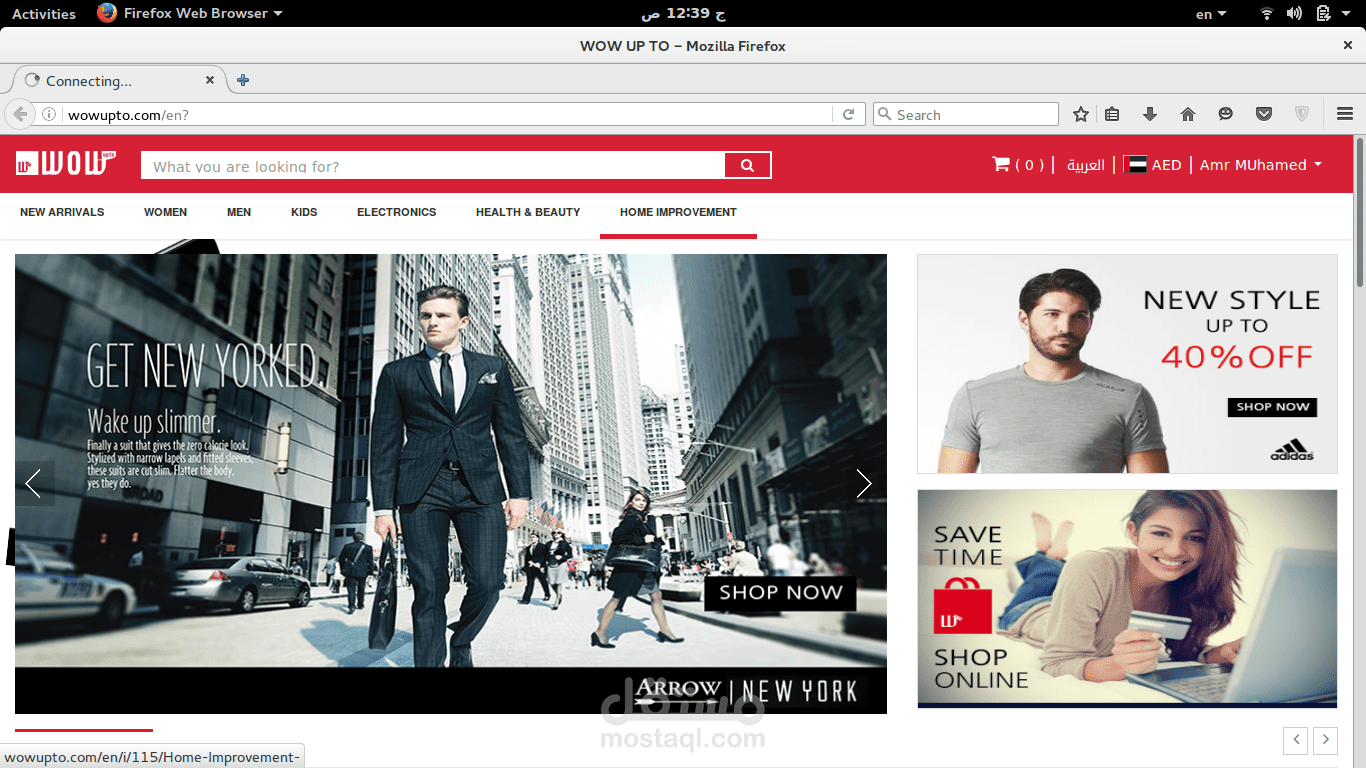Focus the site search box 'What you are looking for?'

pos(432,166)
